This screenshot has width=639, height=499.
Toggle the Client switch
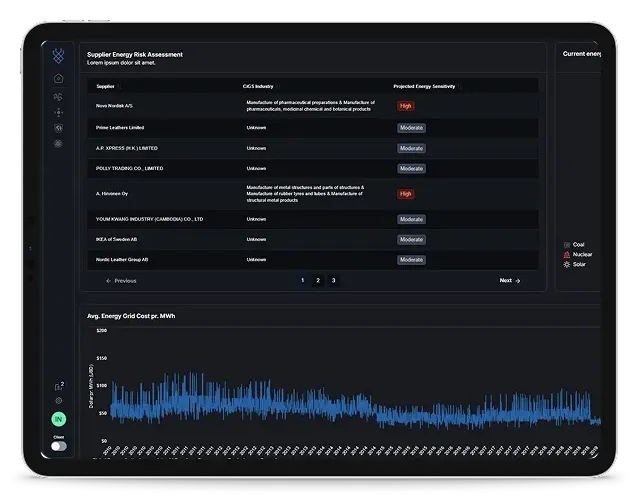pos(59,446)
